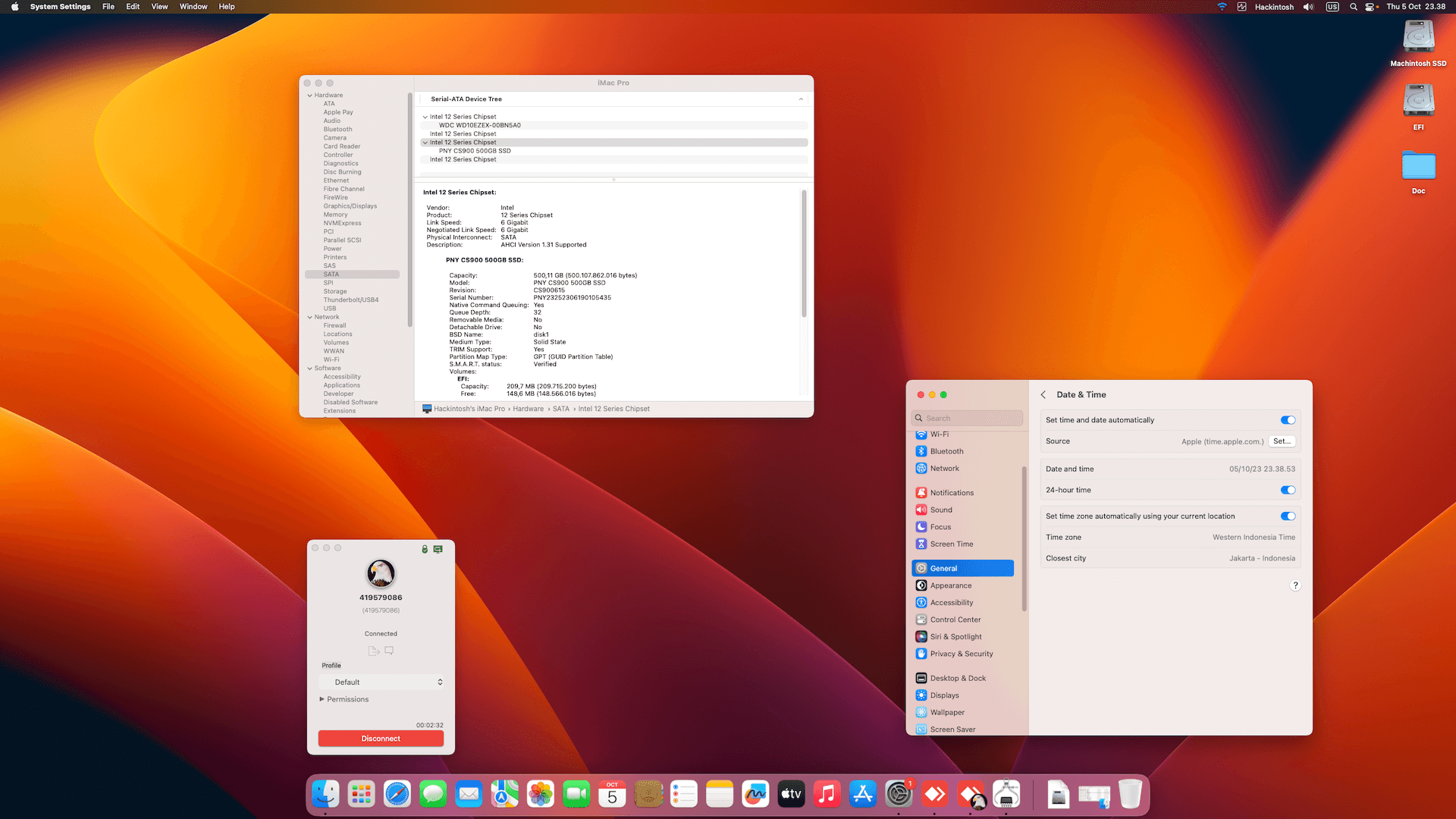Click the Wi-Fi icon in menu bar
The height and width of the screenshot is (819, 1456).
[1222, 7]
